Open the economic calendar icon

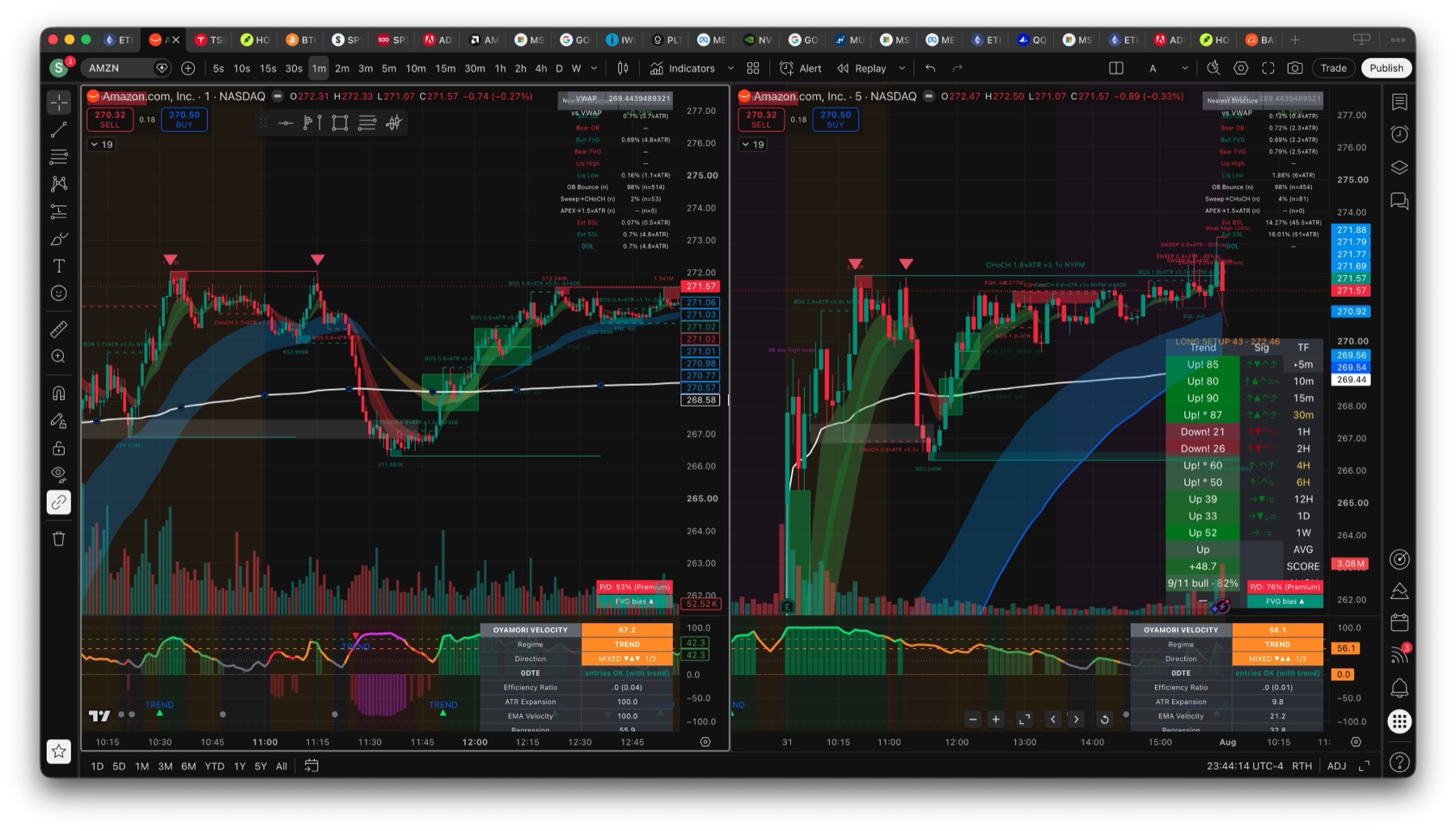[1399, 623]
